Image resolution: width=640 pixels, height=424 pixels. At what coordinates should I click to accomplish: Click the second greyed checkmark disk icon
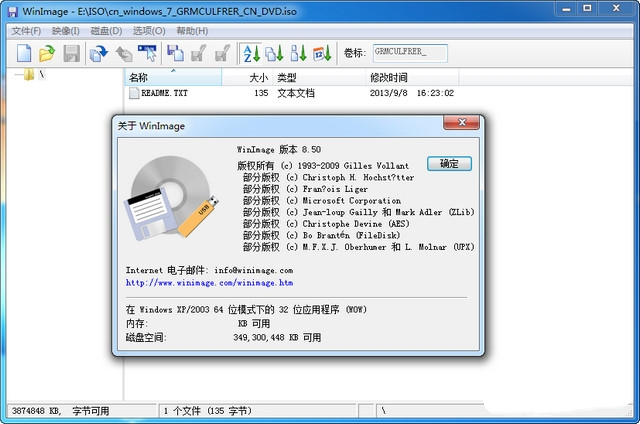click(222, 53)
